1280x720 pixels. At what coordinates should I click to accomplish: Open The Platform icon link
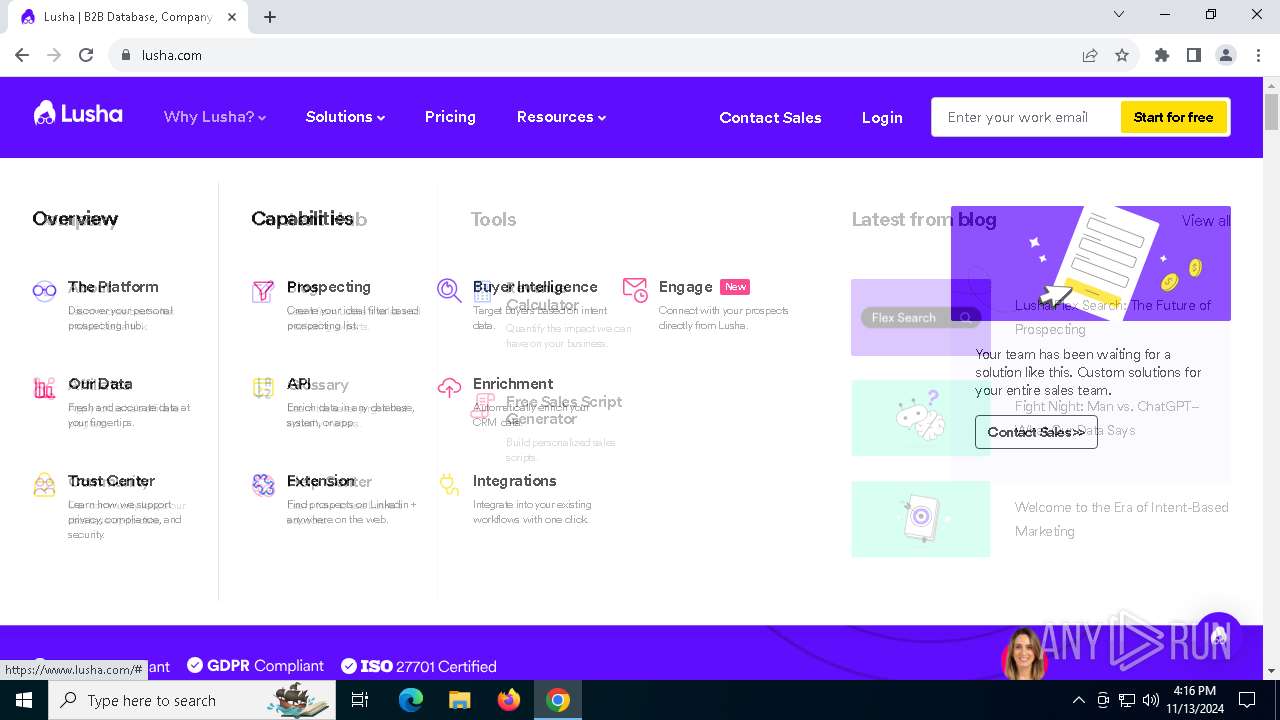click(x=44, y=291)
